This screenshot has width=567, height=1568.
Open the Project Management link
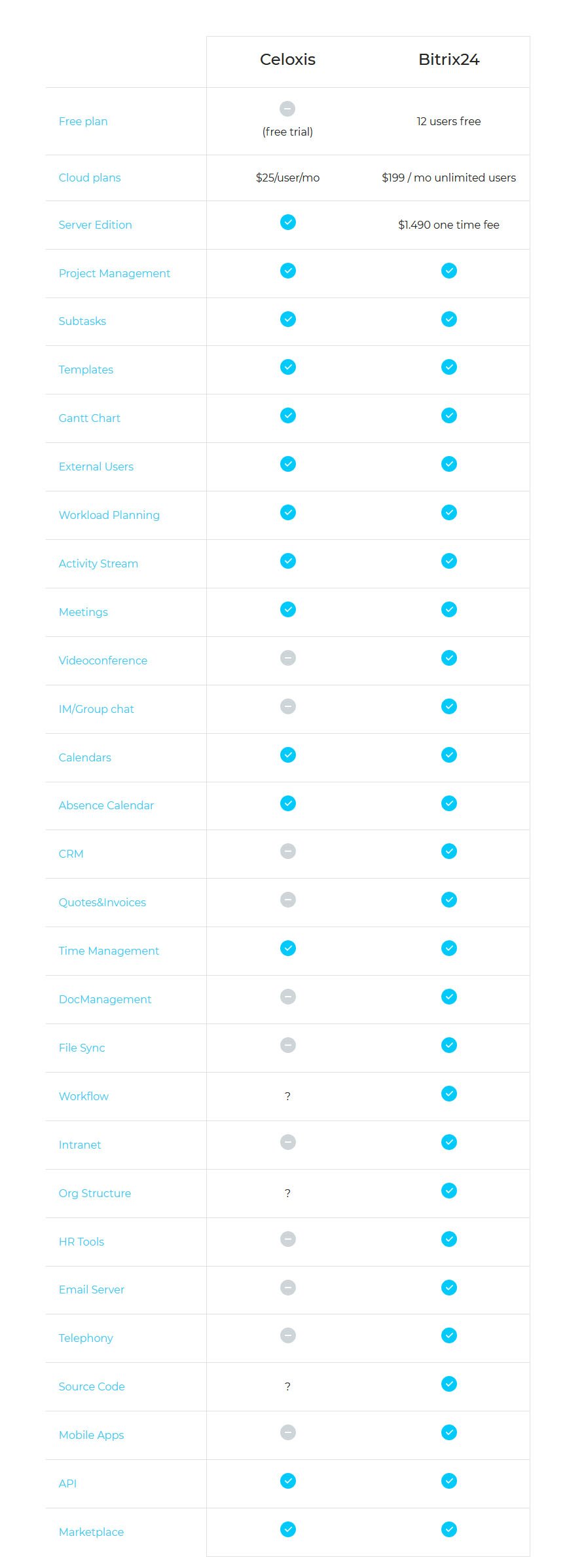click(115, 273)
